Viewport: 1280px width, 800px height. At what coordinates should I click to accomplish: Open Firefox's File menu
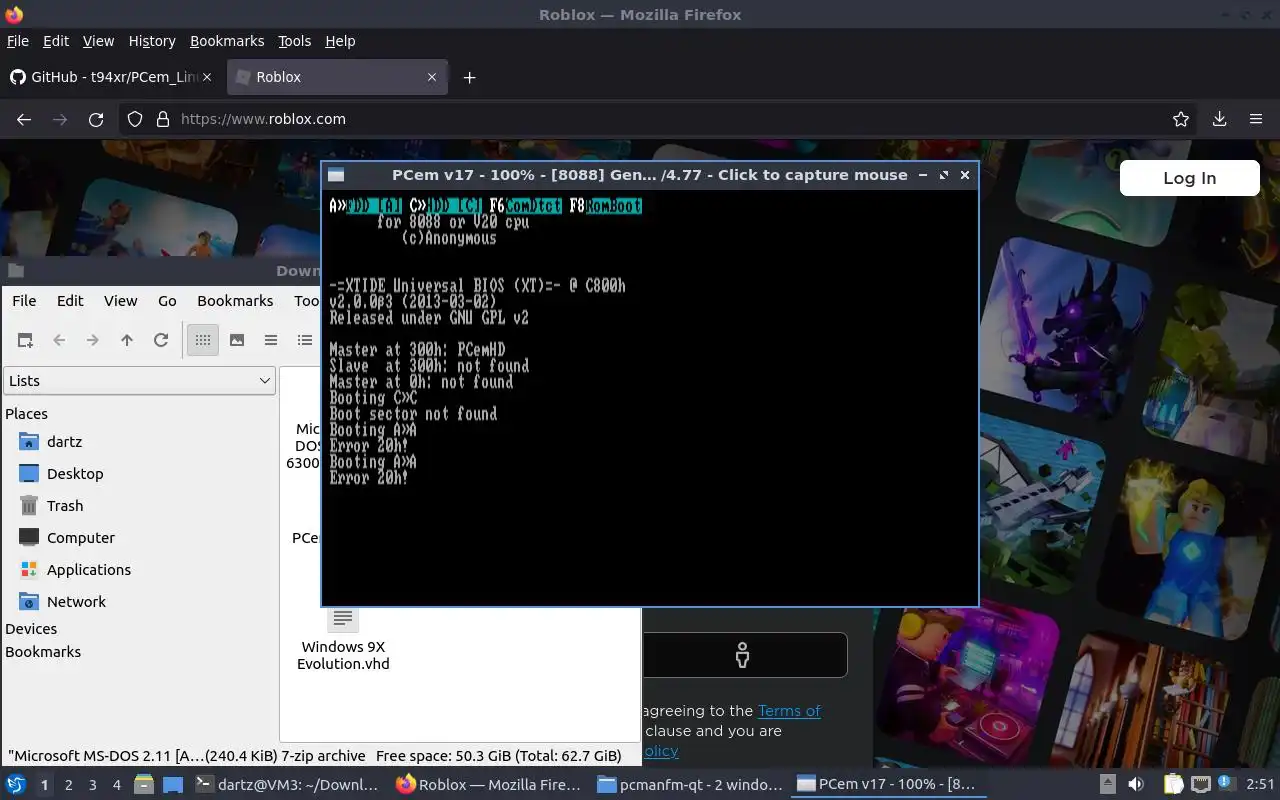click(18, 41)
